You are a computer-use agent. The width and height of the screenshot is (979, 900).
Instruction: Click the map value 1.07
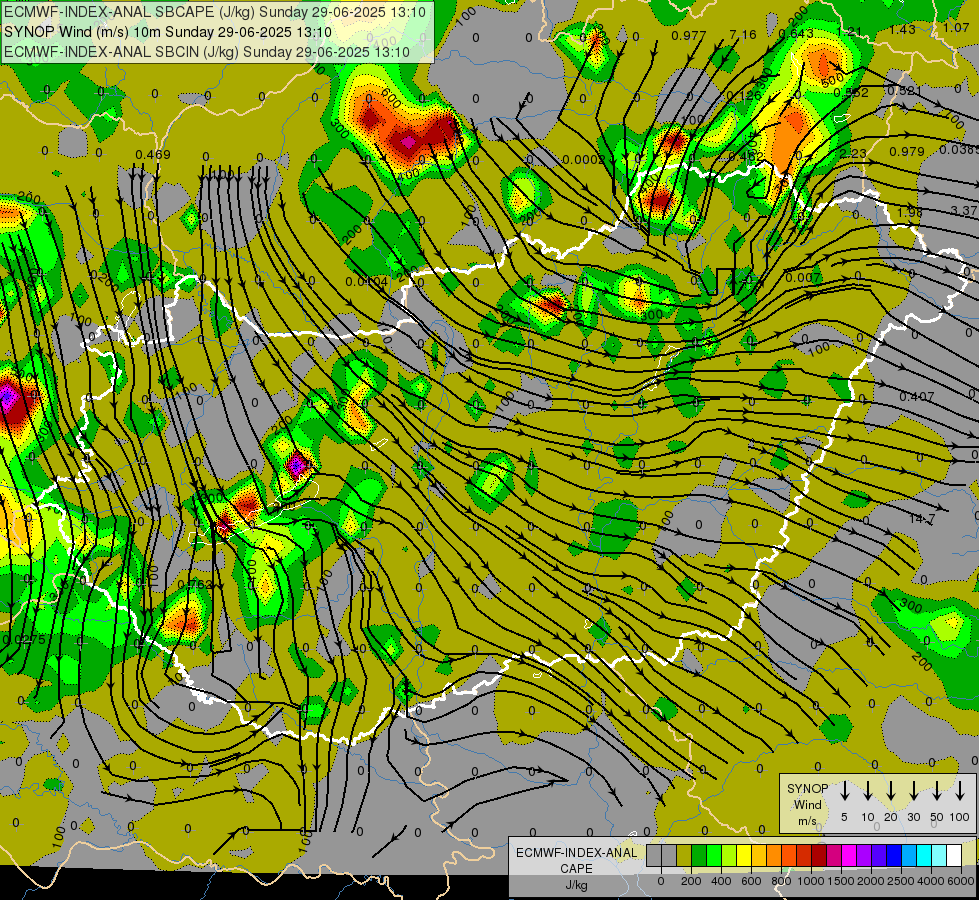tap(956, 27)
